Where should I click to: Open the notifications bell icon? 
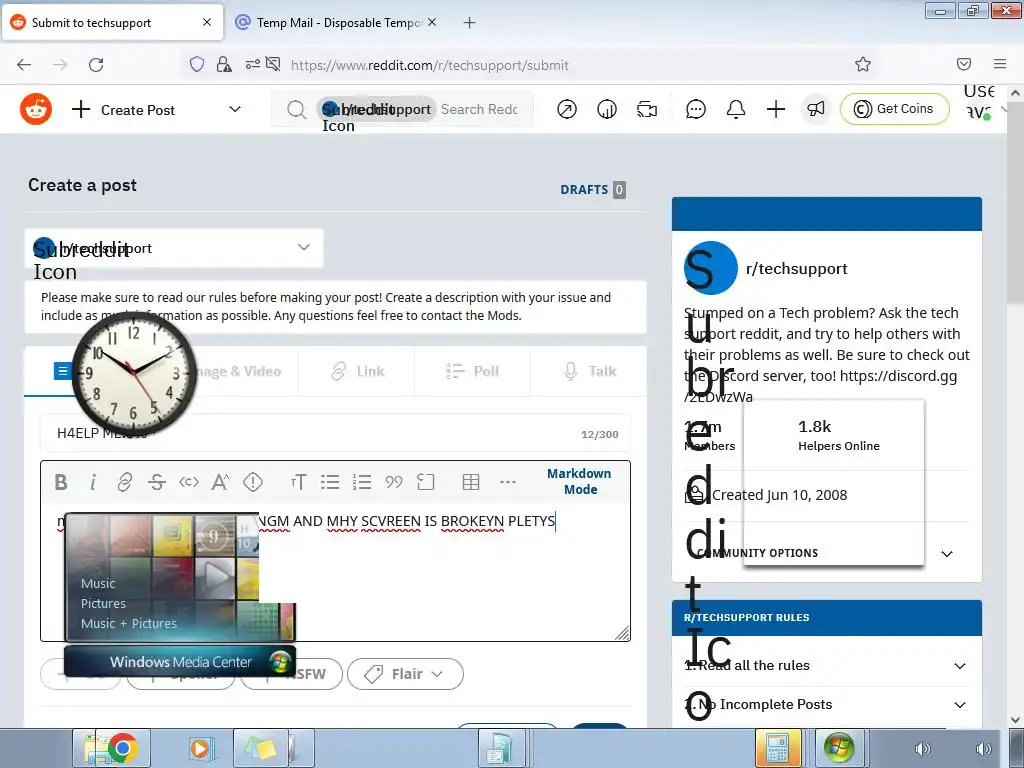736,109
